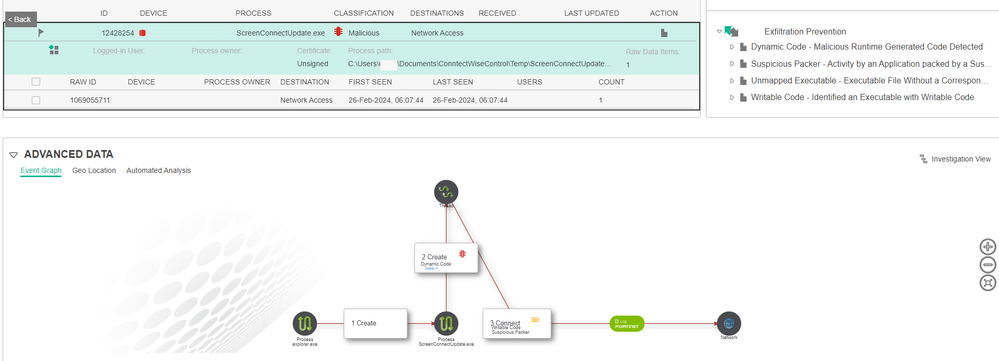The height and width of the screenshot is (361, 999).
Task: Click the flag icon on event 12428254
Action: 41,32
